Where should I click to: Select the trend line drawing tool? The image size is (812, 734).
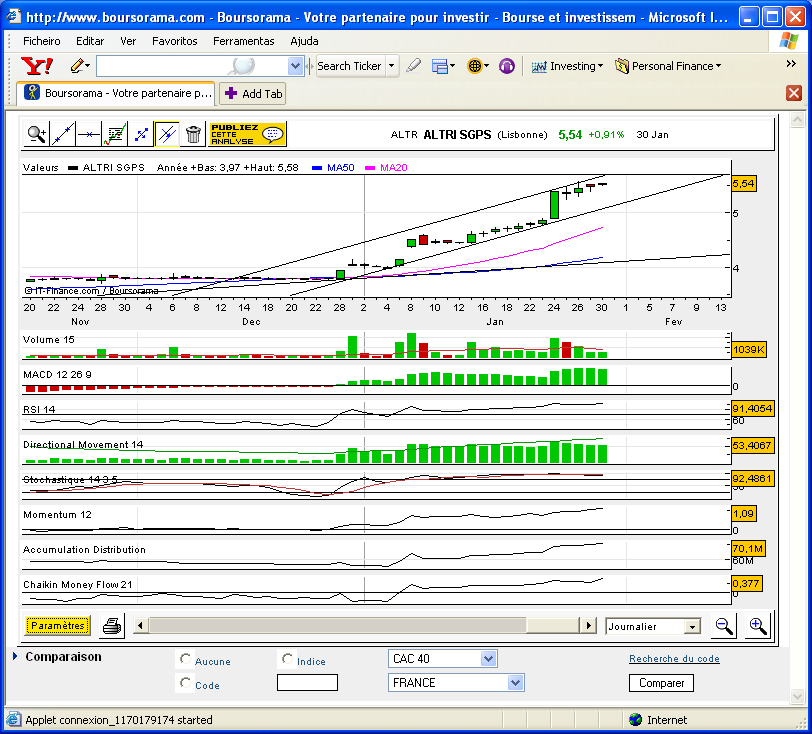pos(63,135)
